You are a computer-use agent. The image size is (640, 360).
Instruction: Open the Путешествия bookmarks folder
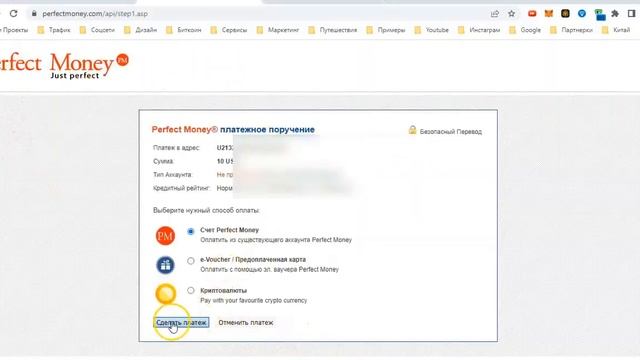[333, 30]
